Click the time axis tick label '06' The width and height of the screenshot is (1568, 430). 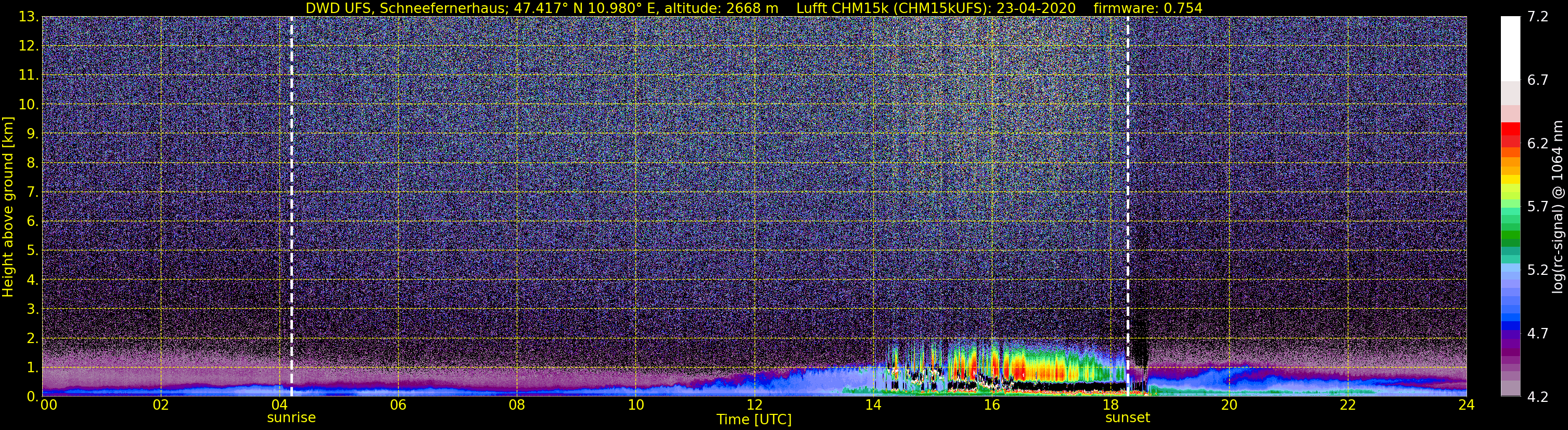point(398,405)
